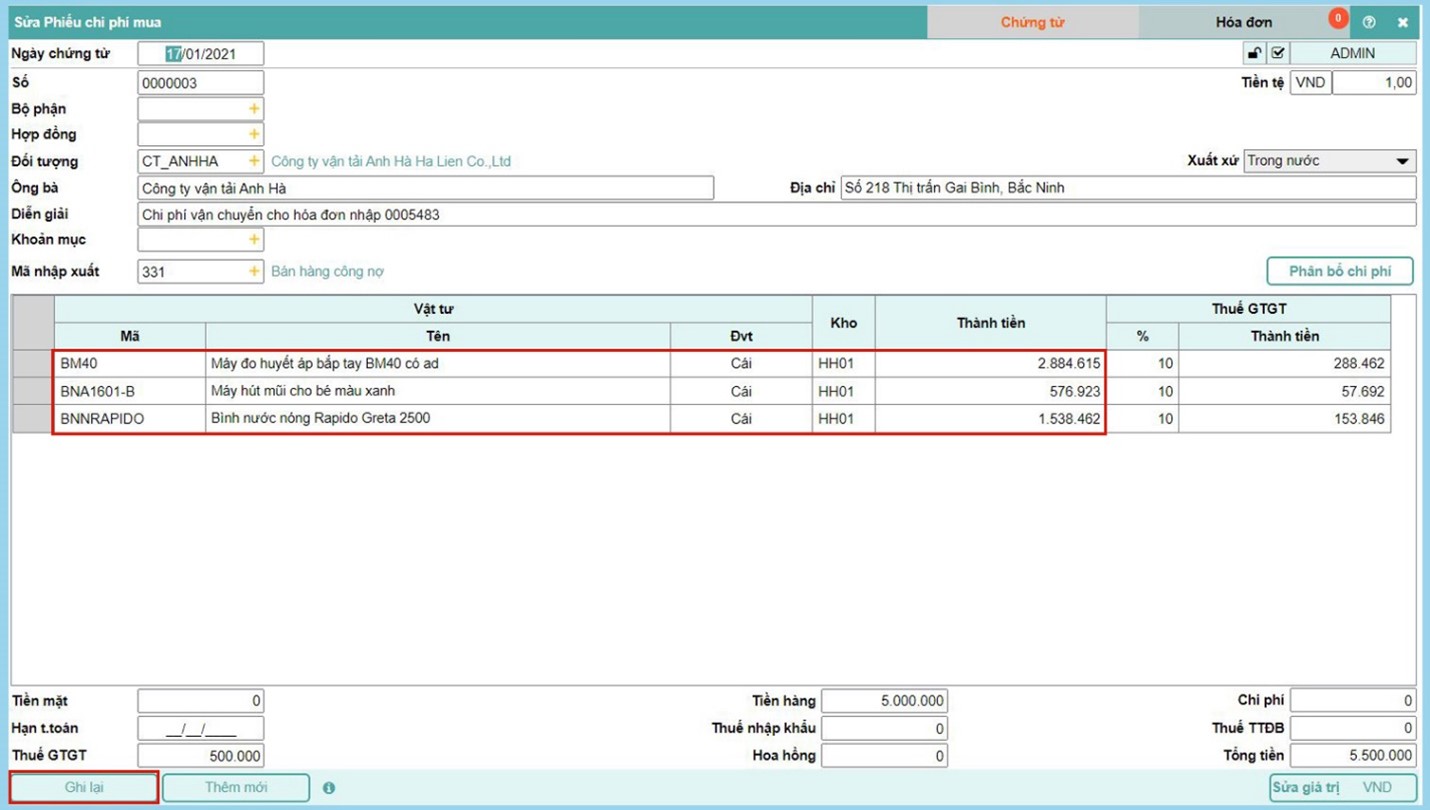
Task: Click the Phân bổ chi phí button
Action: pyautogui.click(x=1339, y=272)
